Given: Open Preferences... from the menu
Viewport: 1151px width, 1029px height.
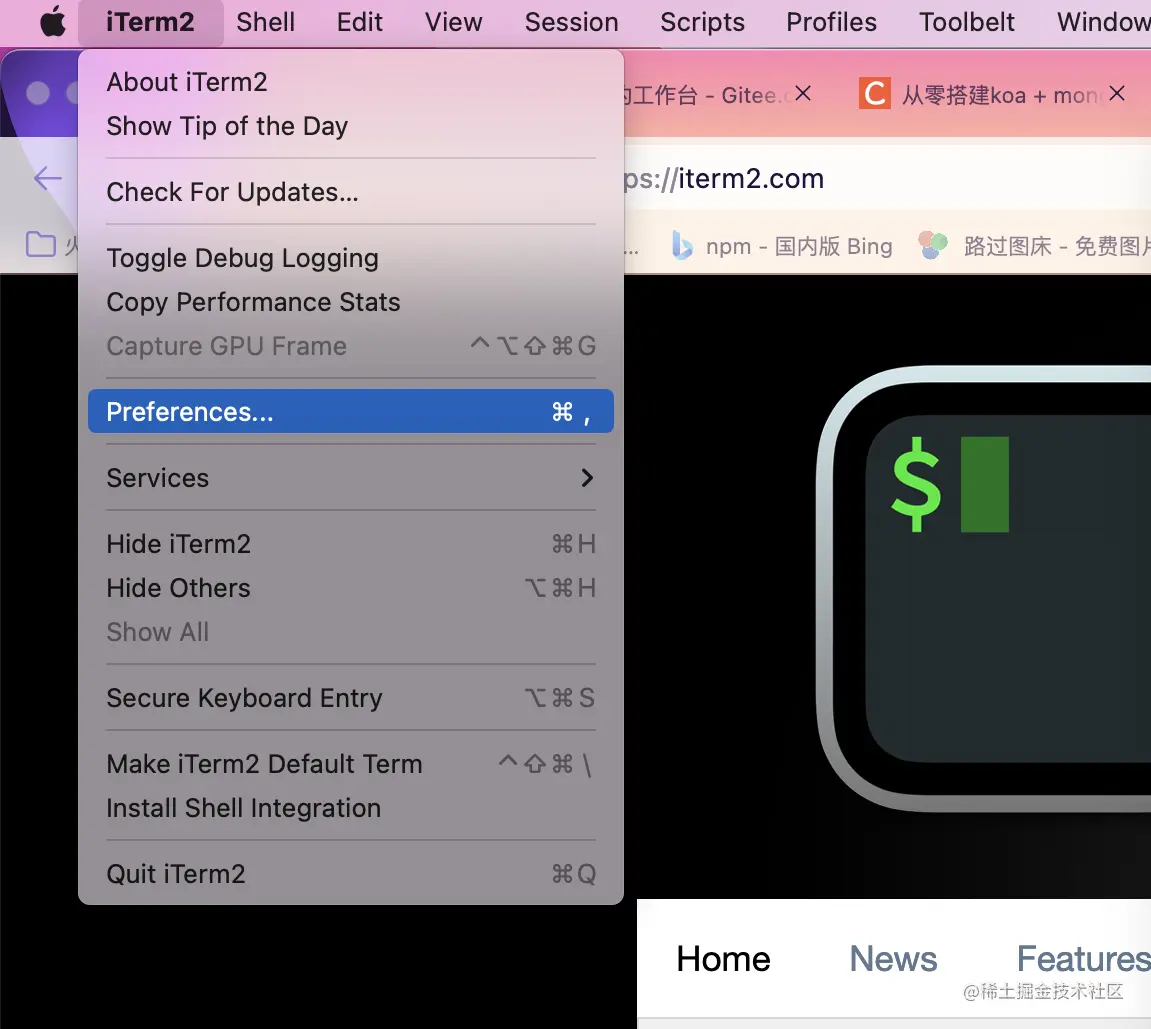Looking at the screenshot, I should [x=351, y=411].
